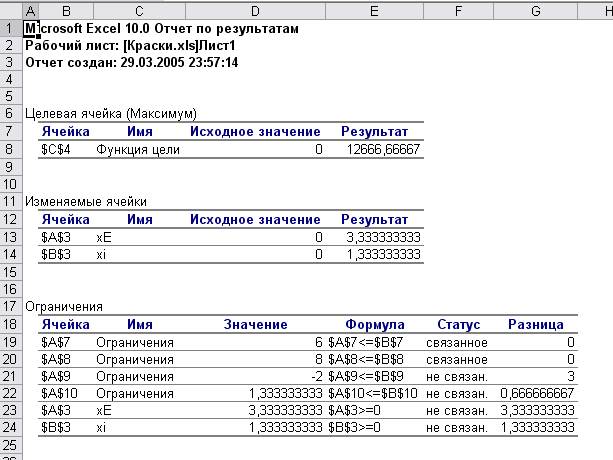Click the 'Функция цели' name cell
This screenshot has width=613, height=460.
pyautogui.click(x=138, y=149)
